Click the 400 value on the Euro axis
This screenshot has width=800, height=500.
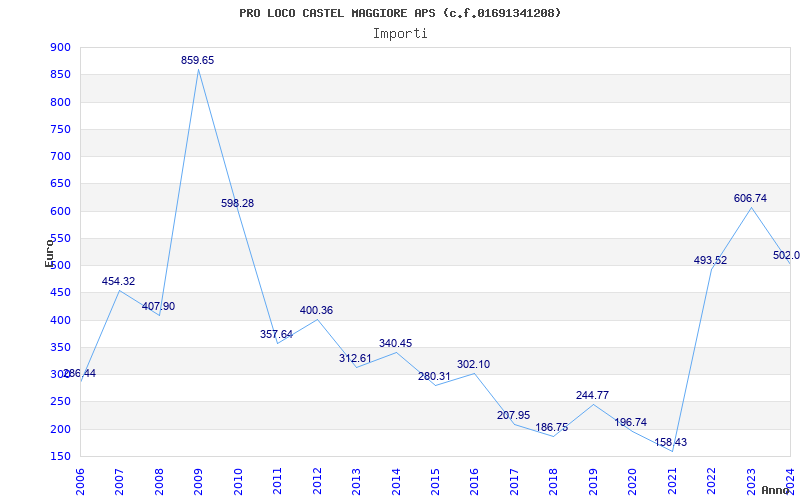pos(60,320)
